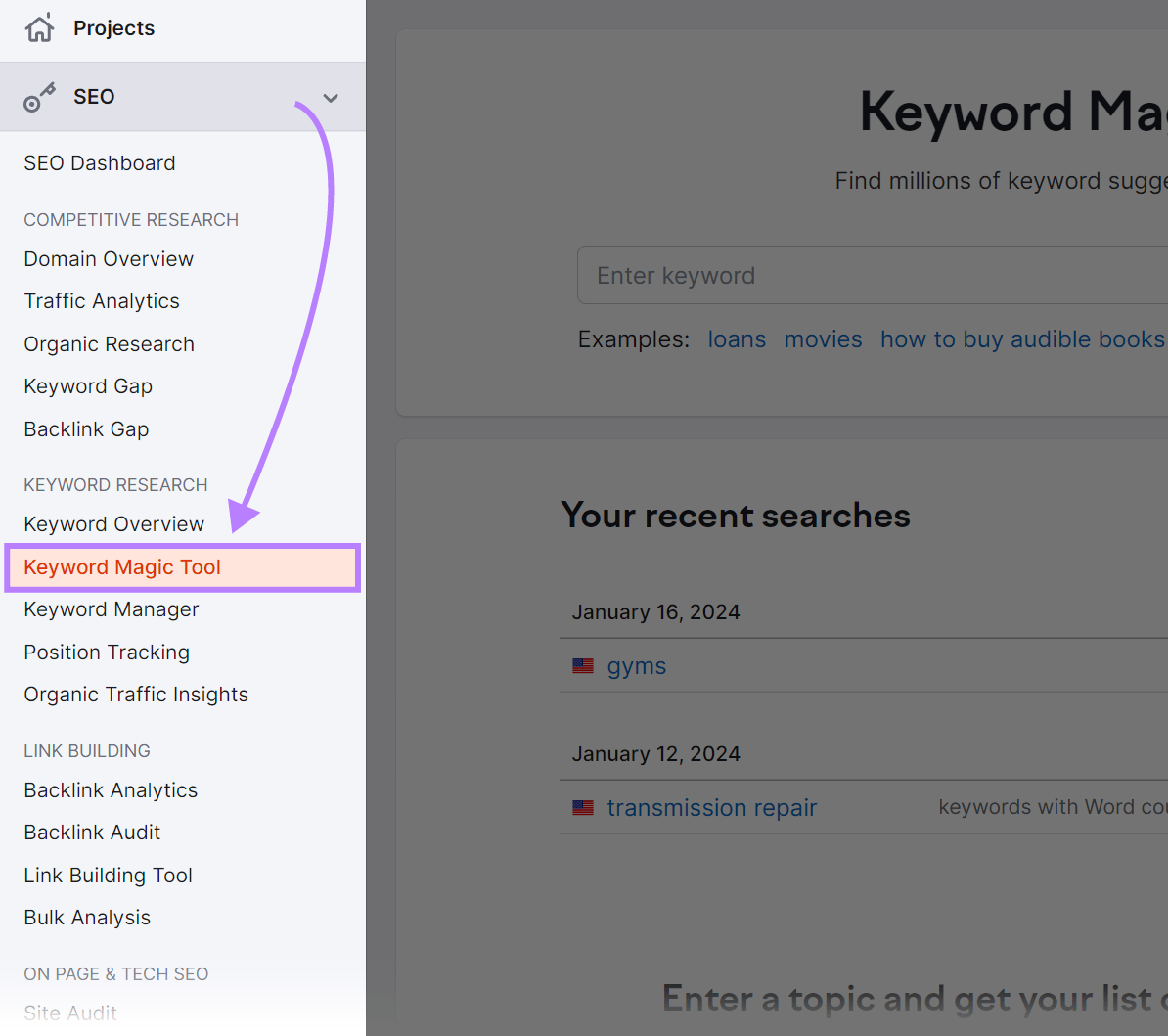Screen dimensions: 1168x1036
Task: Click the "movies" example keyword link
Action: point(823,338)
